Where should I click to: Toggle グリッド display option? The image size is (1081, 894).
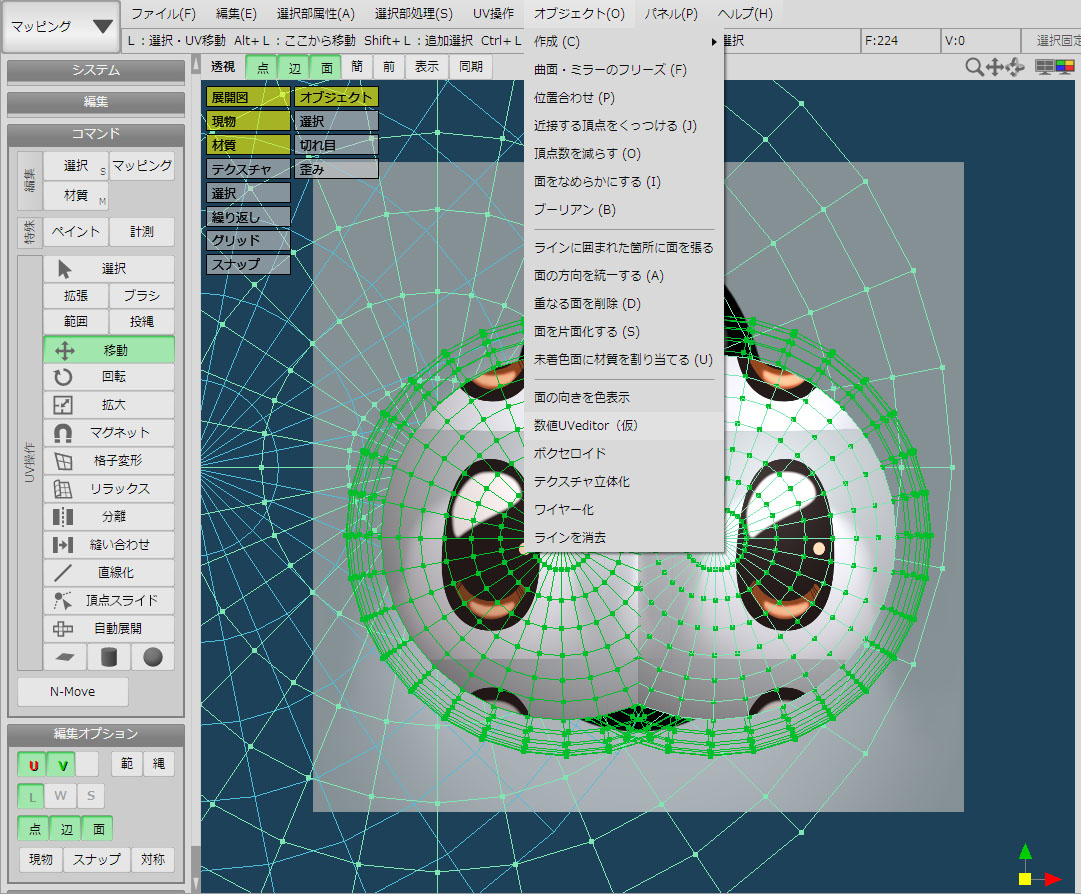tap(248, 241)
